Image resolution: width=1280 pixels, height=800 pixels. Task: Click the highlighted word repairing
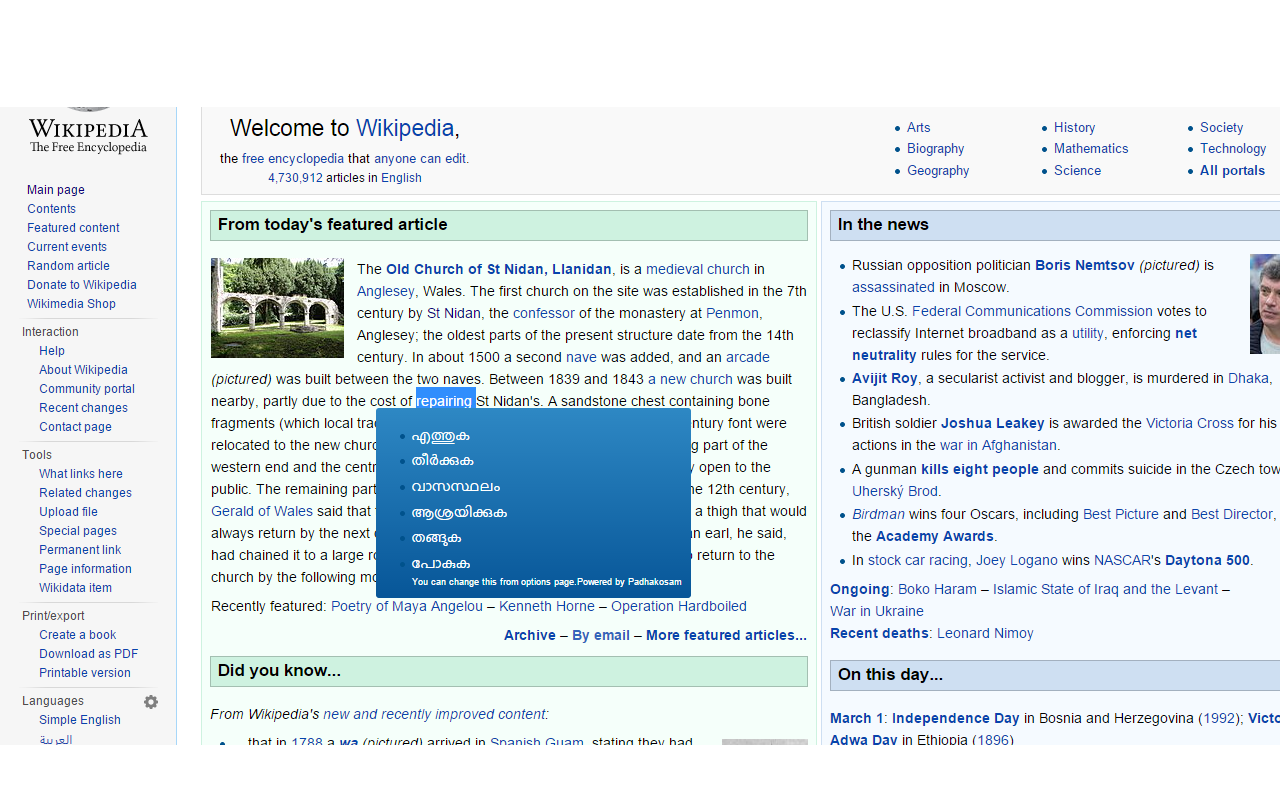[444, 401]
